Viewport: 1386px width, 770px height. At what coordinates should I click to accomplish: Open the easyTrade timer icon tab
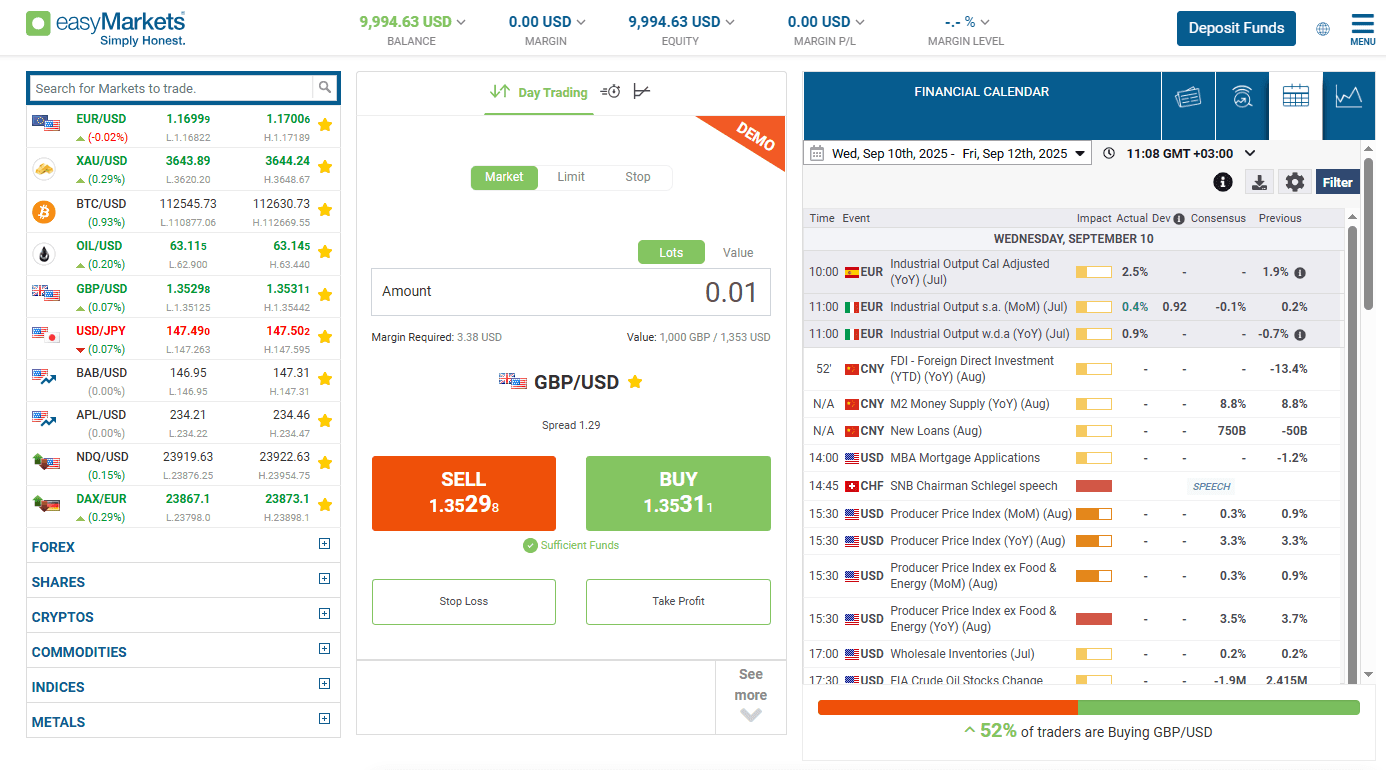(x=610, y=91)
